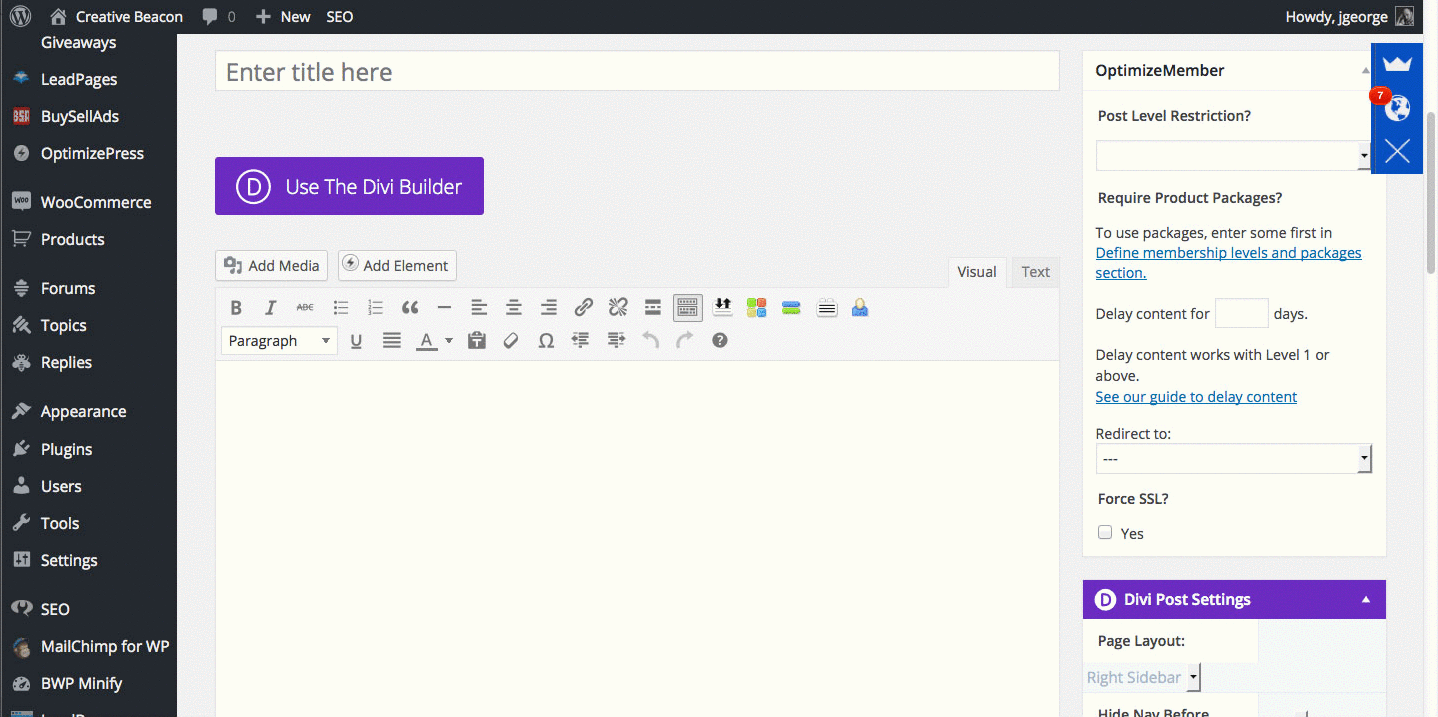Open the Redirect to dropdown
This screenshot has height=717, width=1438.
tap(1363, 459)
